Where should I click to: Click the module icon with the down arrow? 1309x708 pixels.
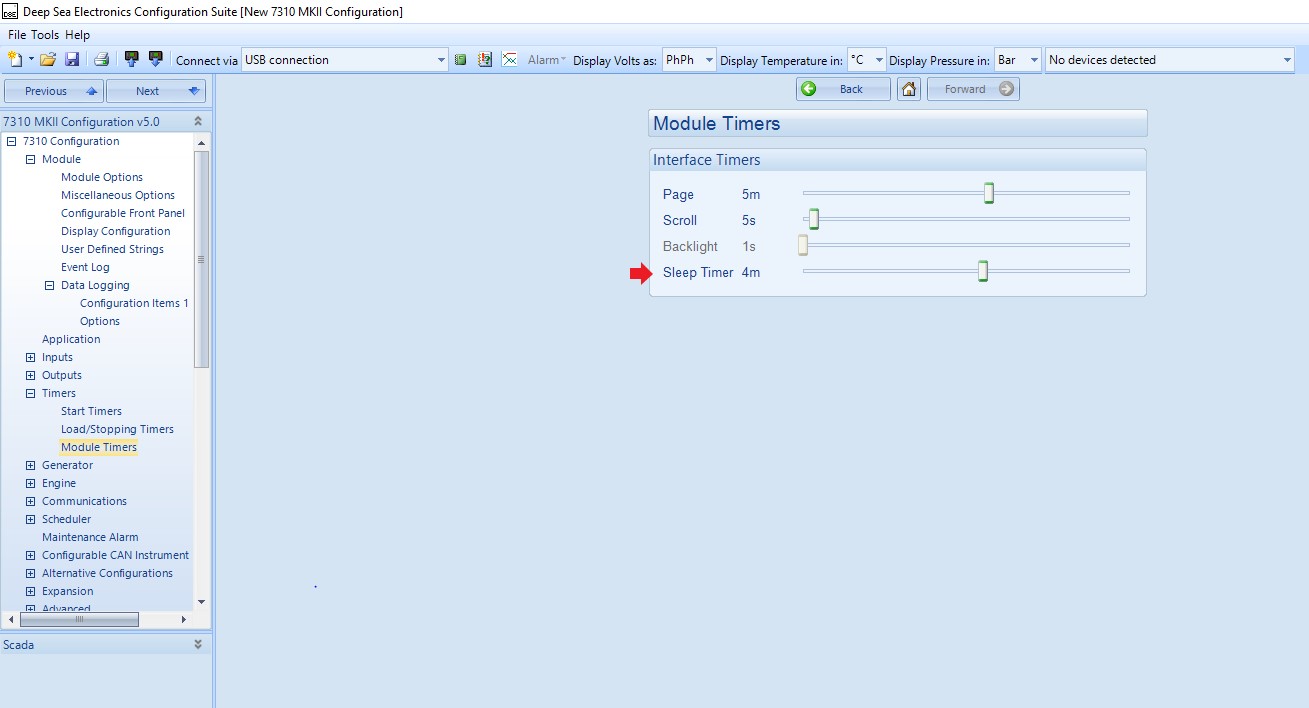155,60
